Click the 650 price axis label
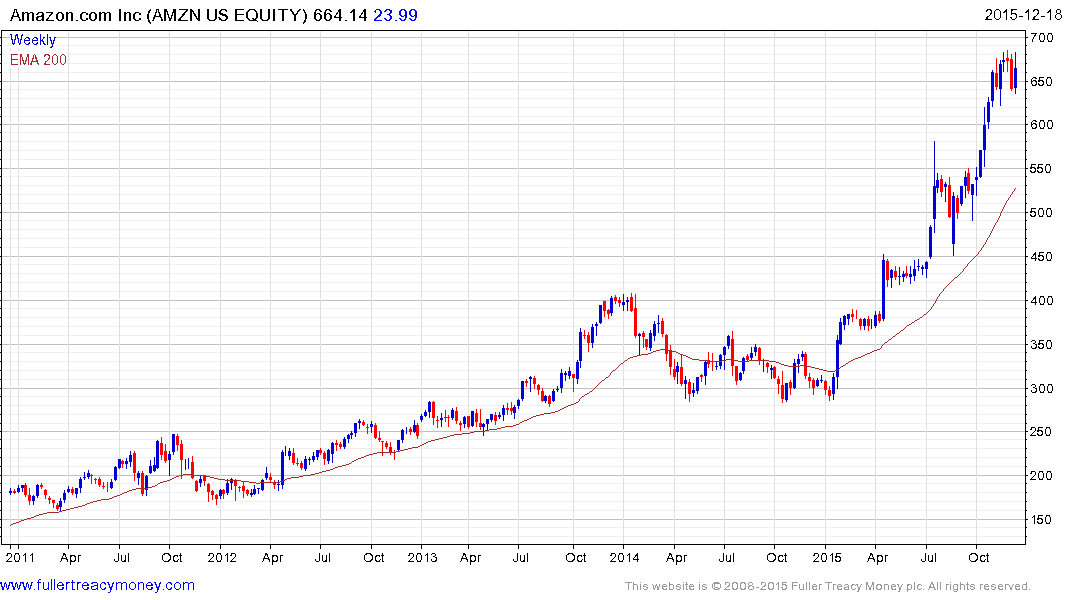1075x600 pixels. click(1041, 82)
